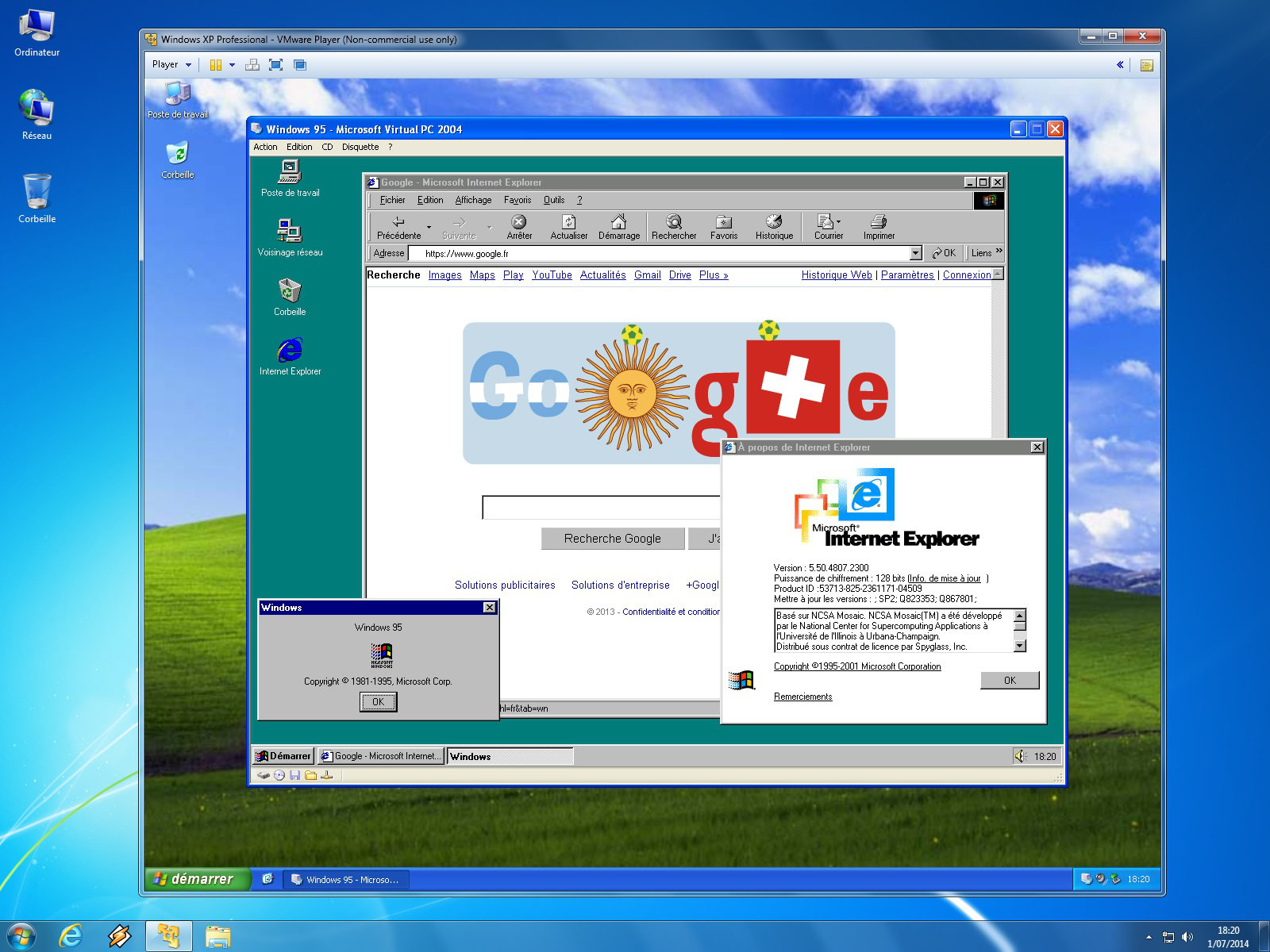Open the CD menu in Virtual PC
1270x952 pixels.
(327, 147)
